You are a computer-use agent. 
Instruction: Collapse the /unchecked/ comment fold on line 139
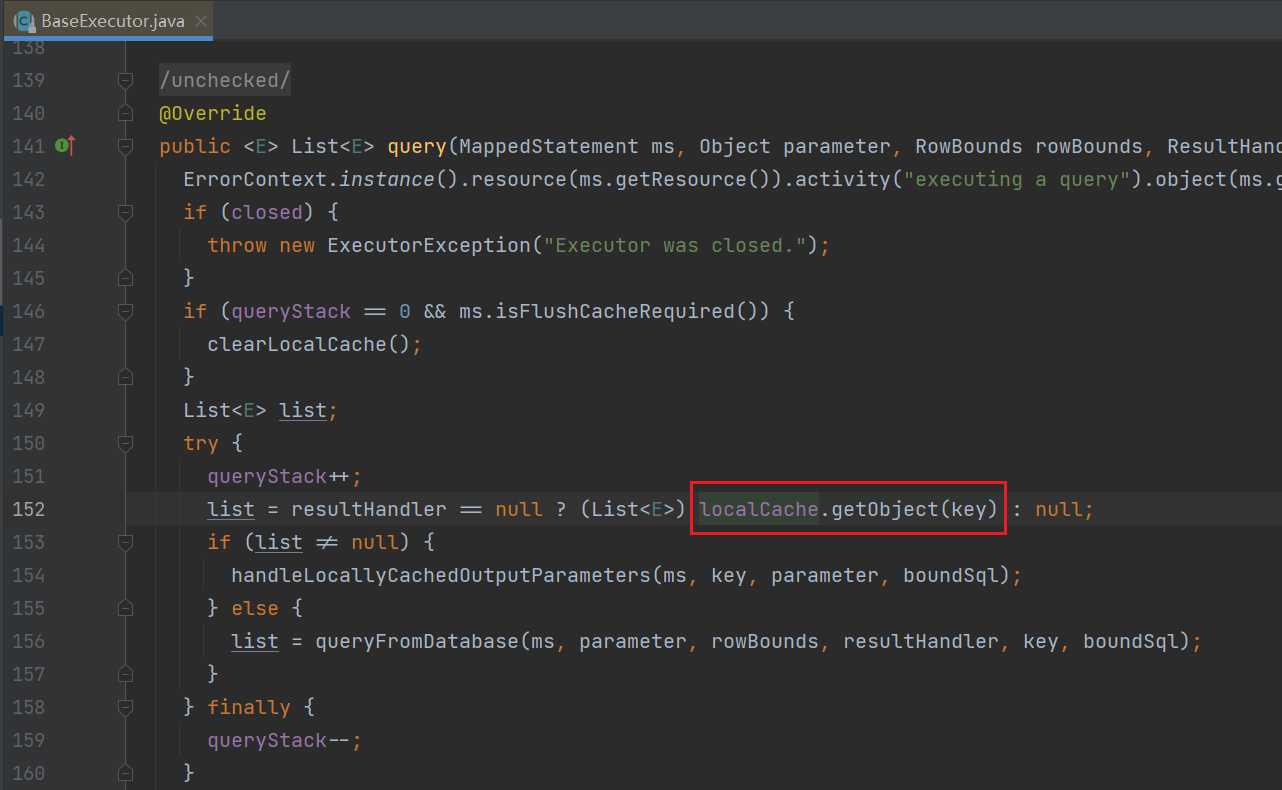[x=125, y=81]
